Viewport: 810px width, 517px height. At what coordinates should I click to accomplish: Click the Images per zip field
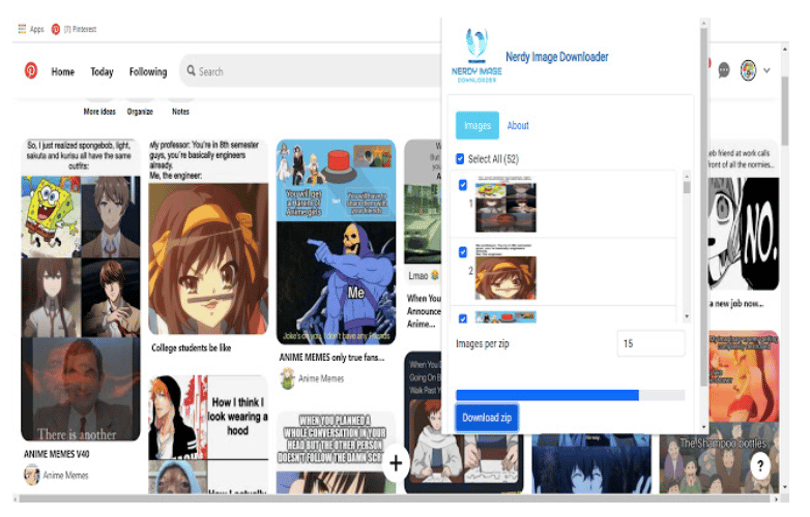point(650,343)
